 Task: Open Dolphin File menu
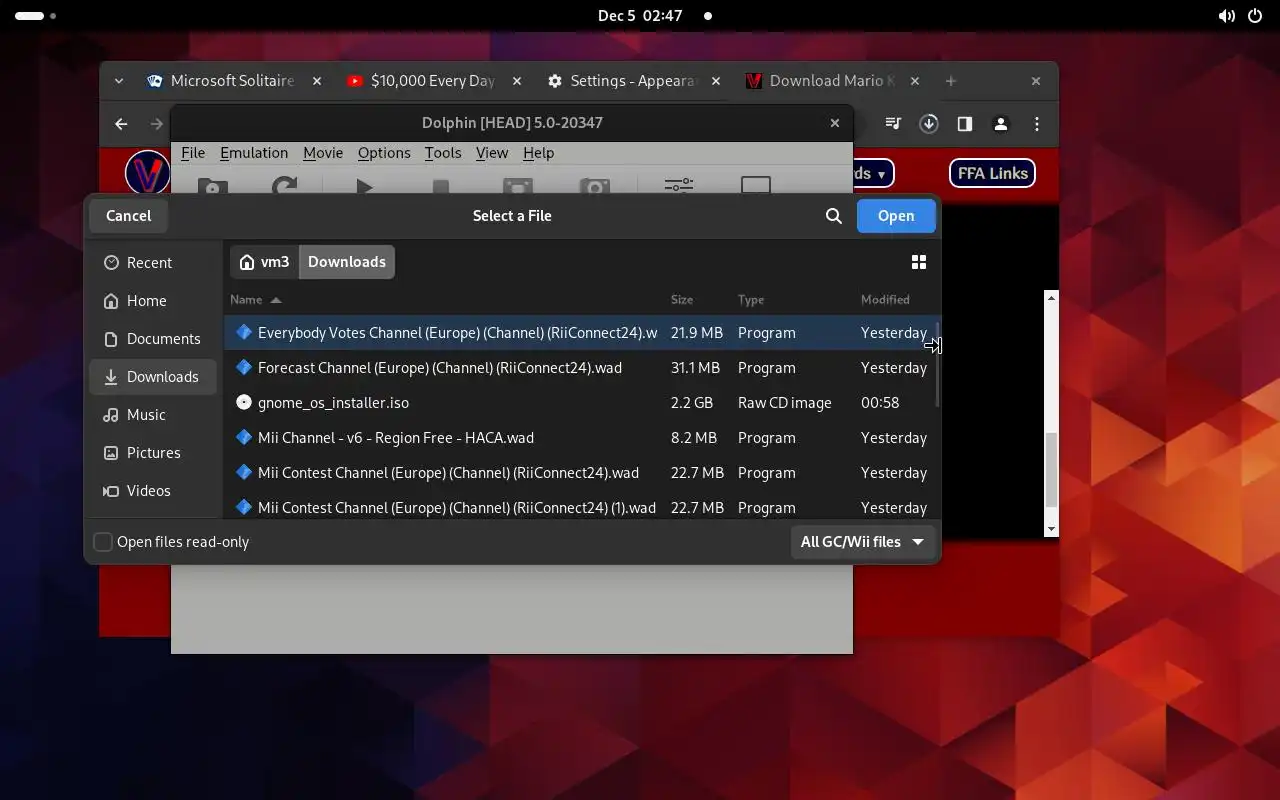coord(193,153)
